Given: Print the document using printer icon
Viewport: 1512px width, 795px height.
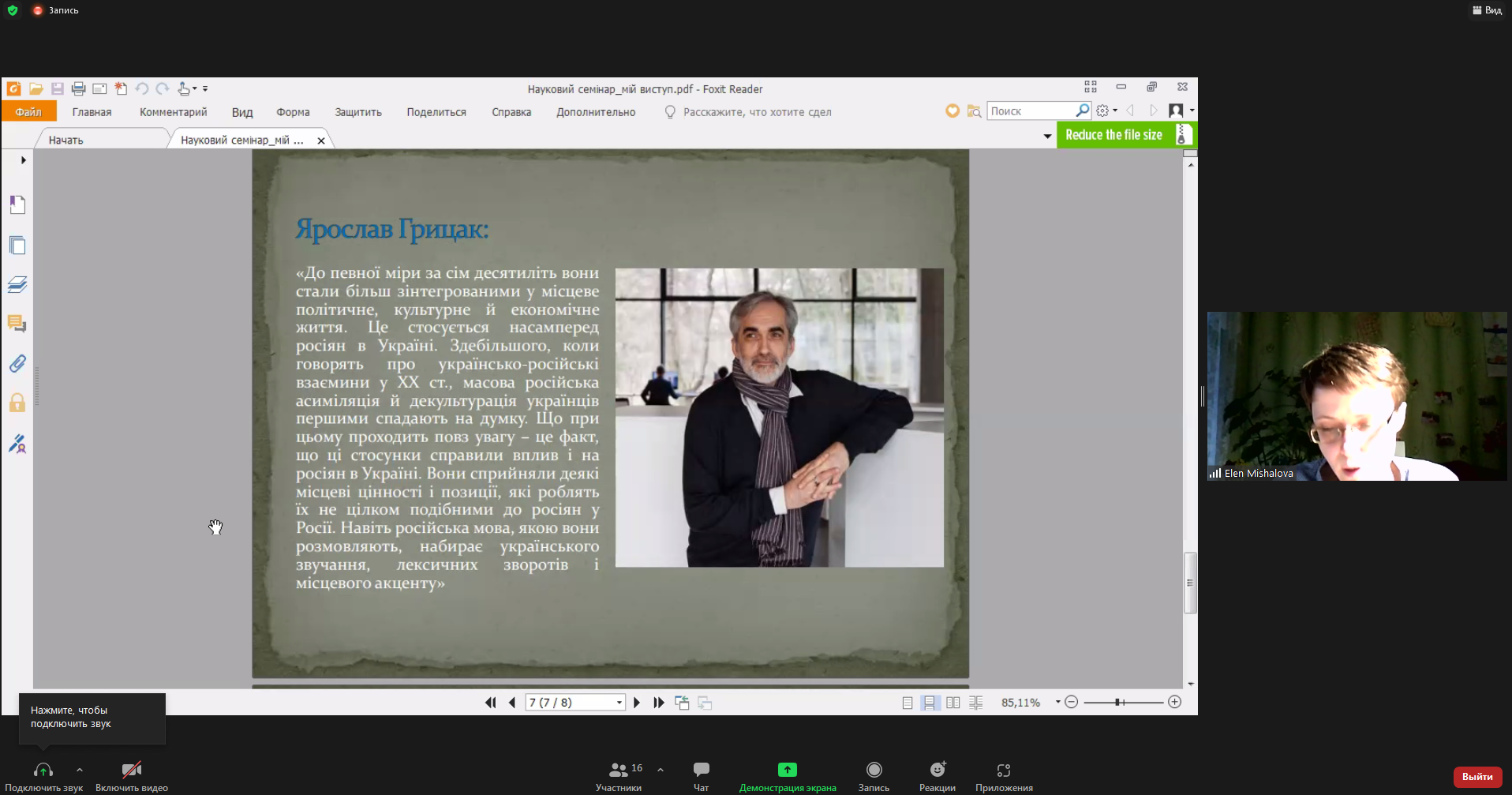Looking at the screenshot, I should pos(78,89).
